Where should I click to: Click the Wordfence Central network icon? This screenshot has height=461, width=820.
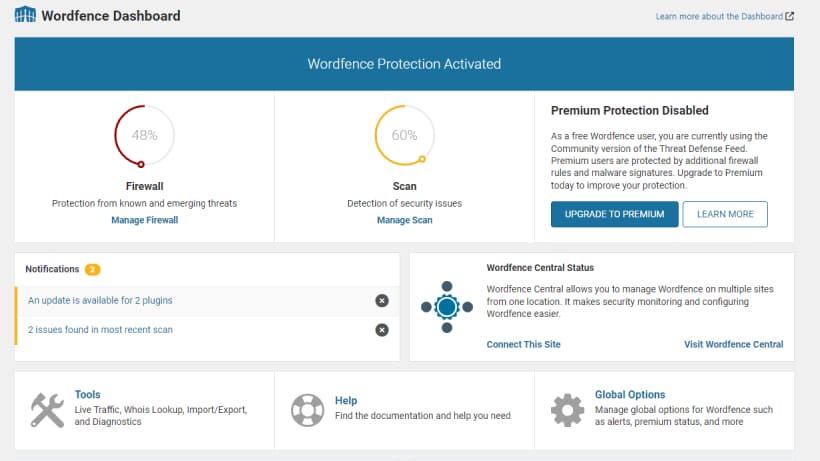tap(447, 307)
